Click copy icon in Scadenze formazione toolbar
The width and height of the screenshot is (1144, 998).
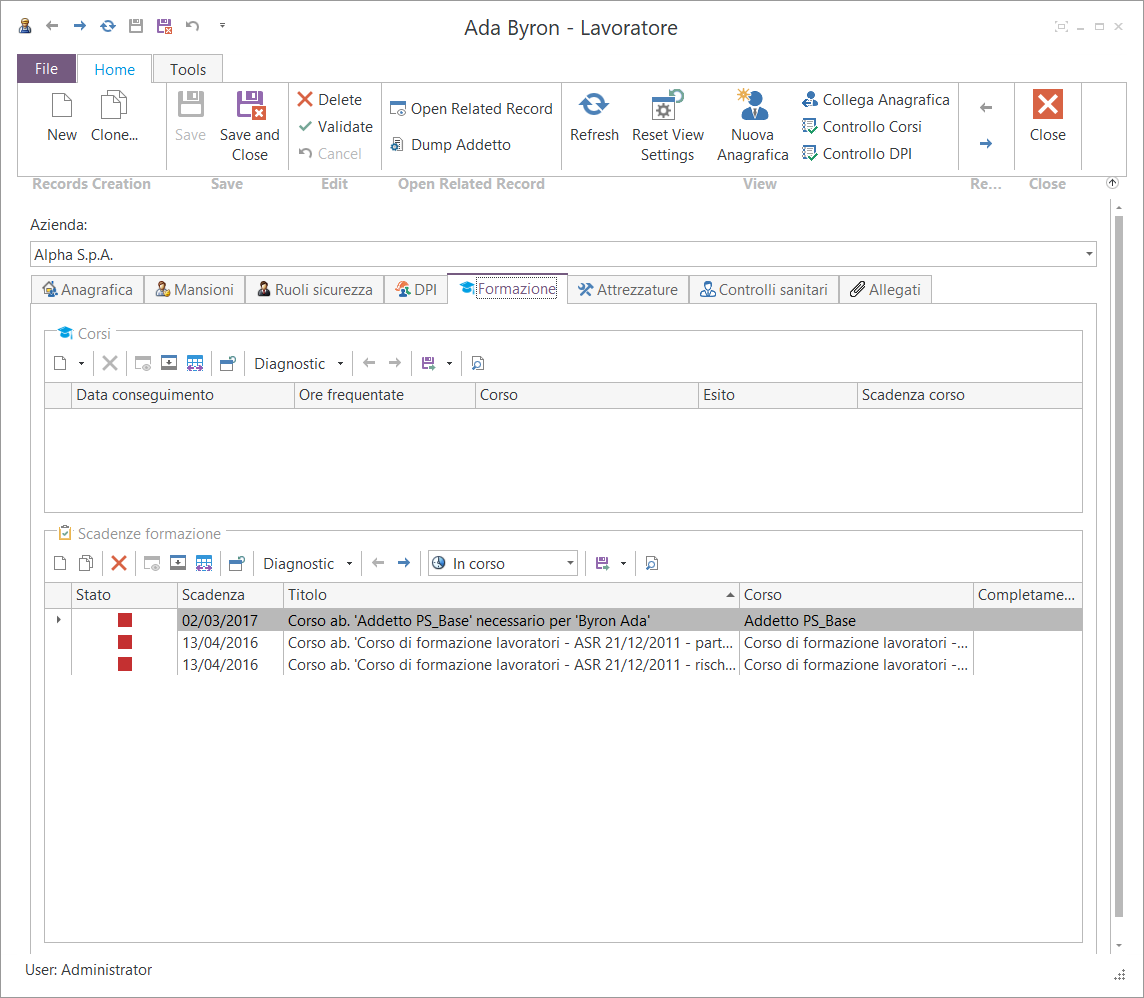(86, 563)
